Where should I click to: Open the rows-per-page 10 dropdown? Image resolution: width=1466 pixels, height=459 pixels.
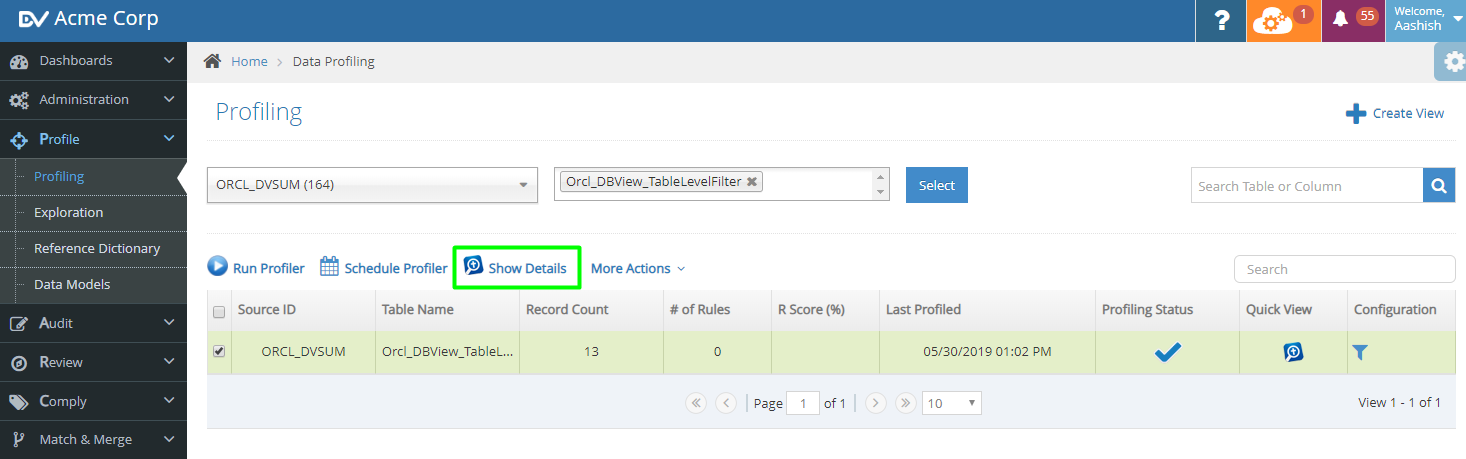[951, 403]
